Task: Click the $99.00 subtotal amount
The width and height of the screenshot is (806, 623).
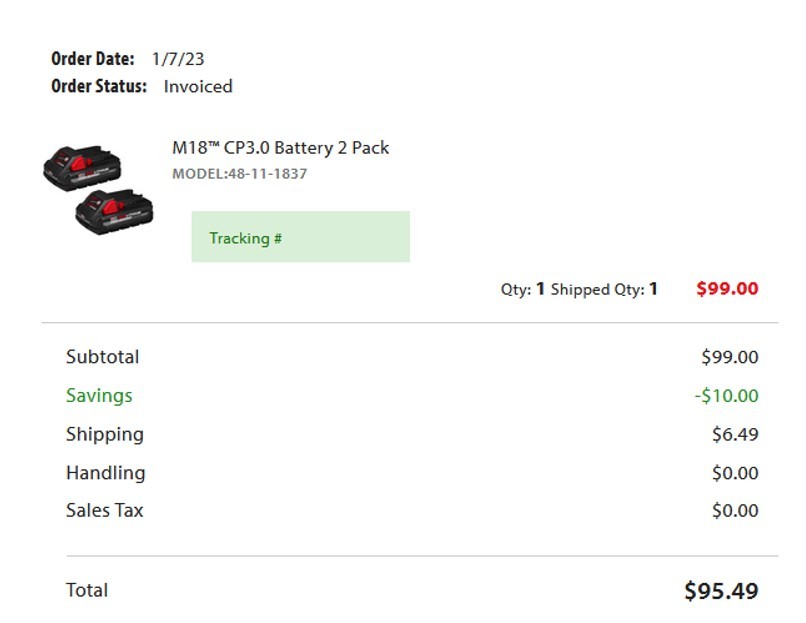Action: 730,357
